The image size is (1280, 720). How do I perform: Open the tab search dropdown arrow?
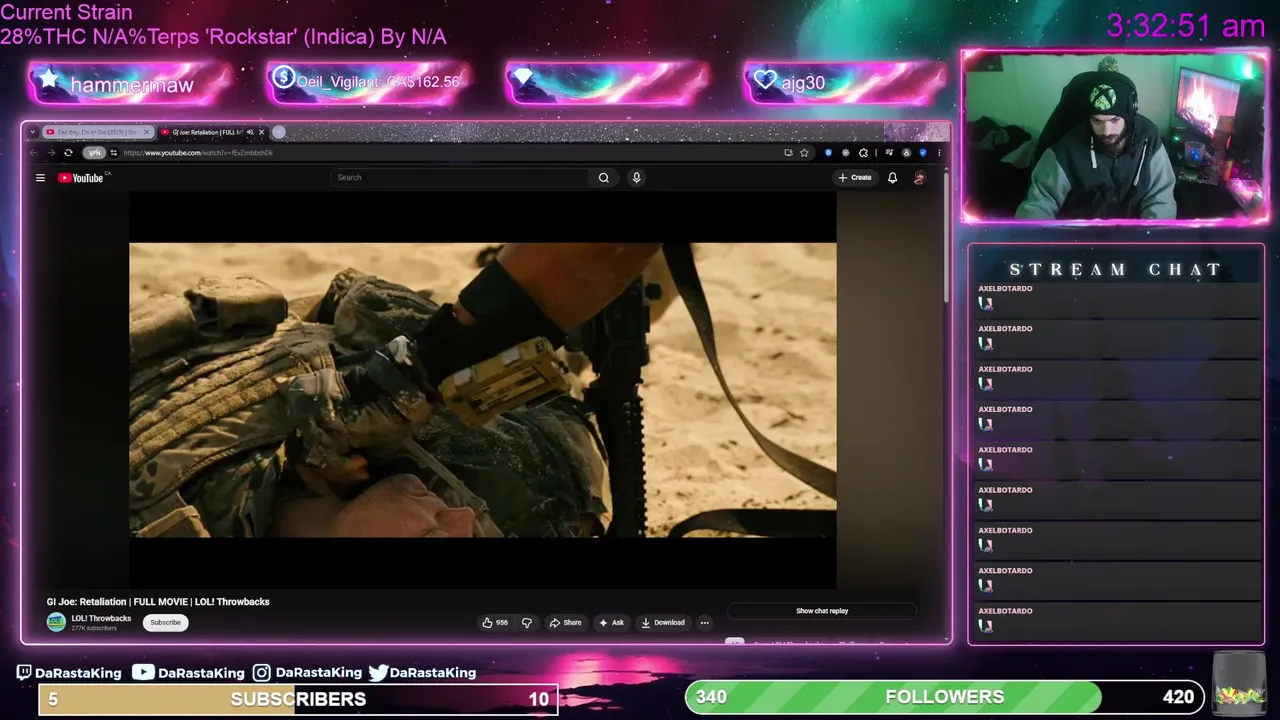pos(33,132)
